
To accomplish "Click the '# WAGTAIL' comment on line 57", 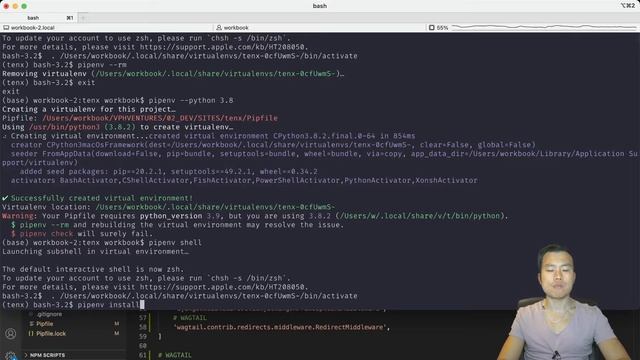I will pos(189,318).
